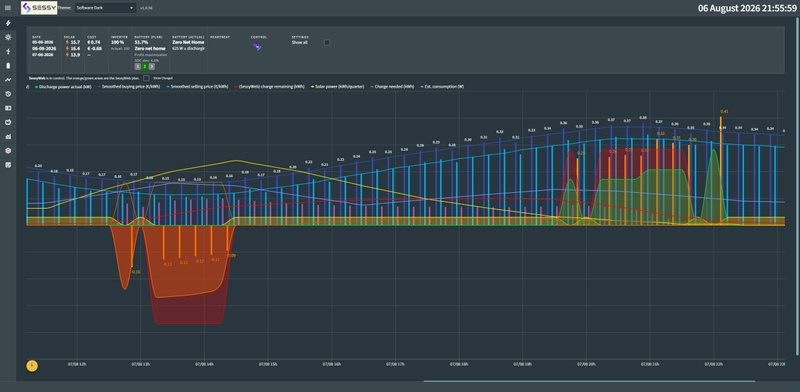
Task: Open the trend line chart page
Action: pyautogui.click(x=8, y=80)
